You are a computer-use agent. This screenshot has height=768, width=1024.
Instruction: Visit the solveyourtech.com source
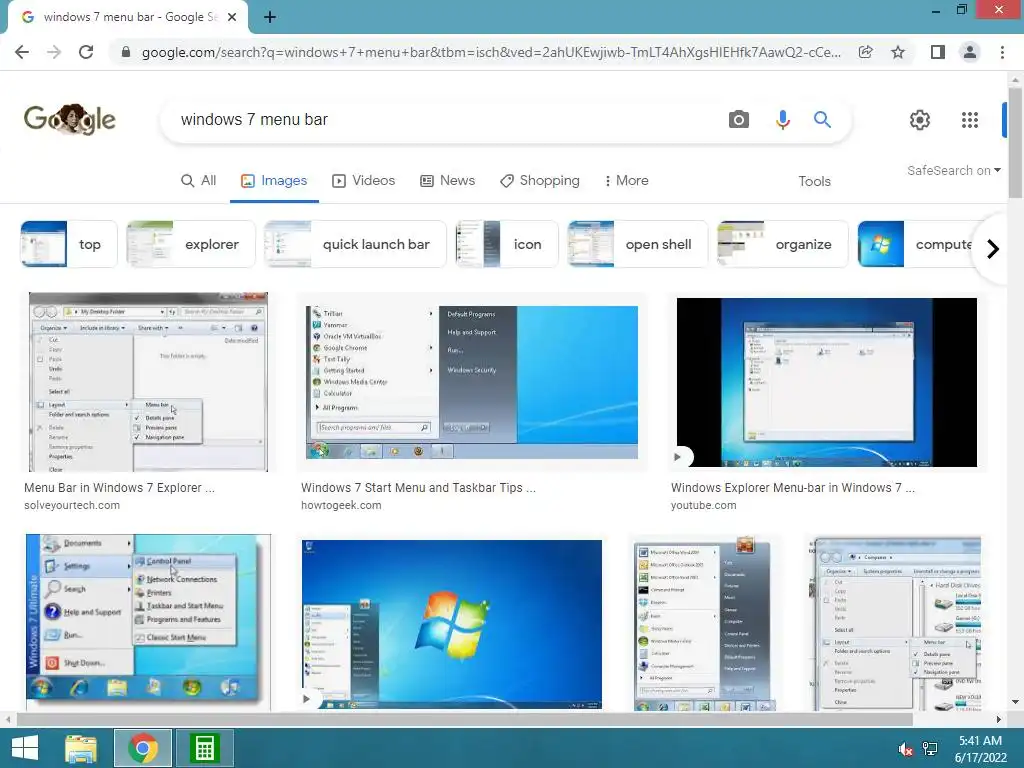tap(72, 505)
